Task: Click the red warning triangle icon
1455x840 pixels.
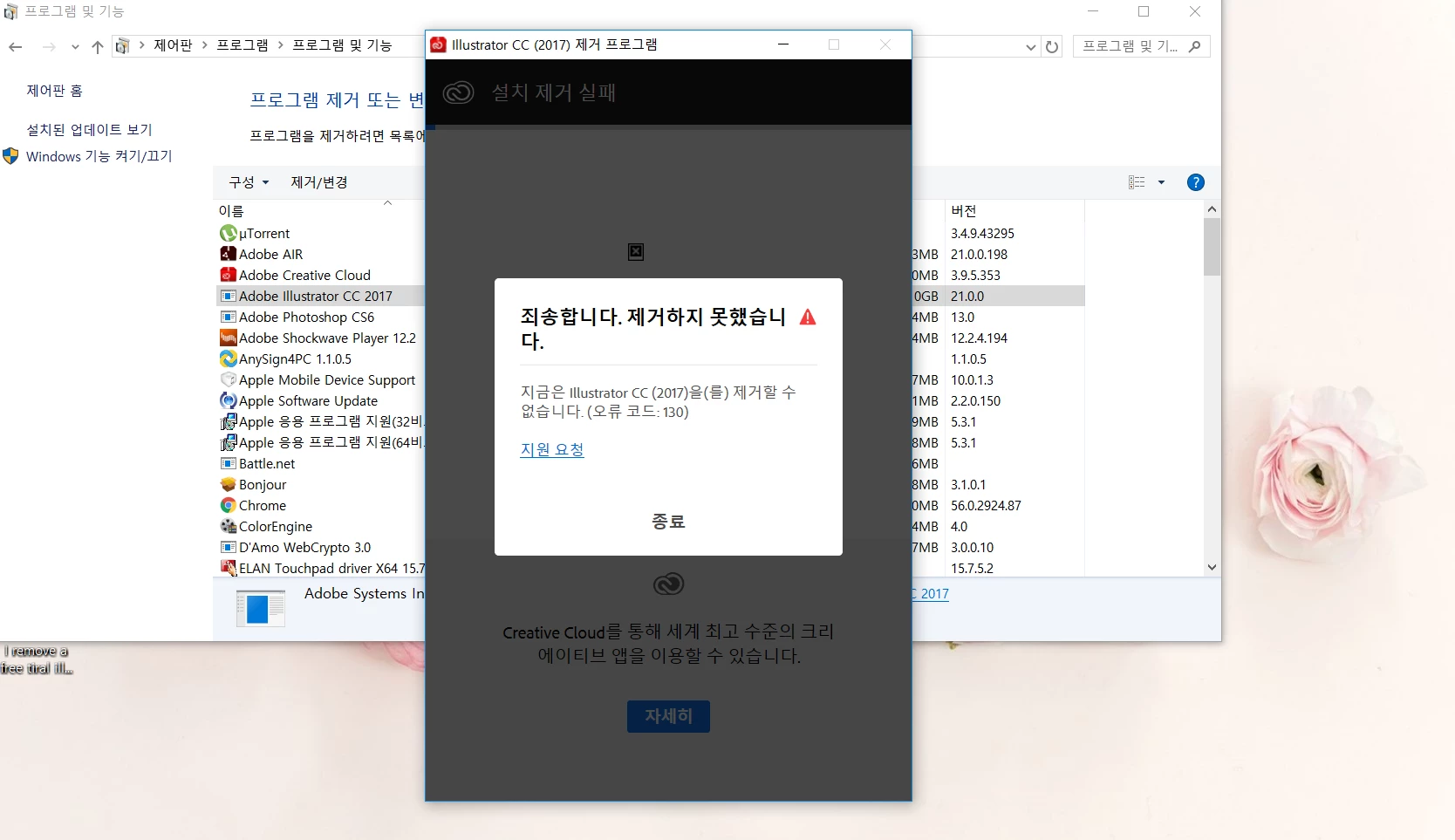Action: point(808,317)
